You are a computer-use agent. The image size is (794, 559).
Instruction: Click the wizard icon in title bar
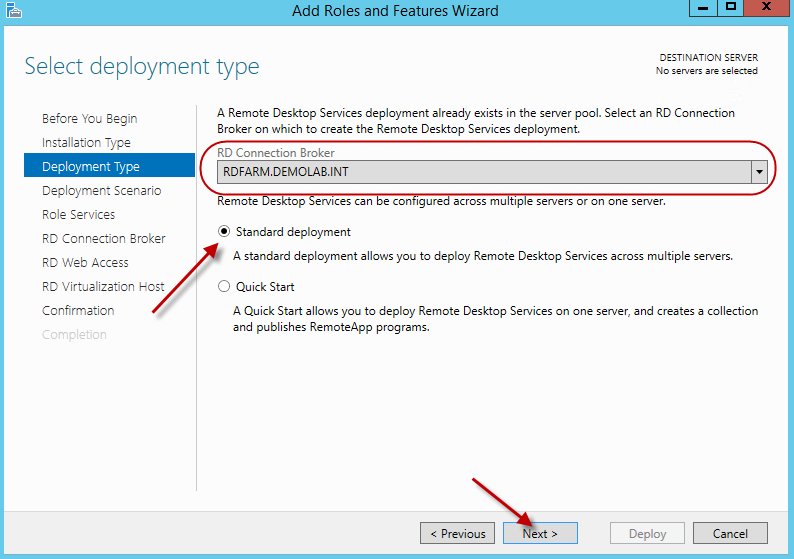tap(14, 11)
